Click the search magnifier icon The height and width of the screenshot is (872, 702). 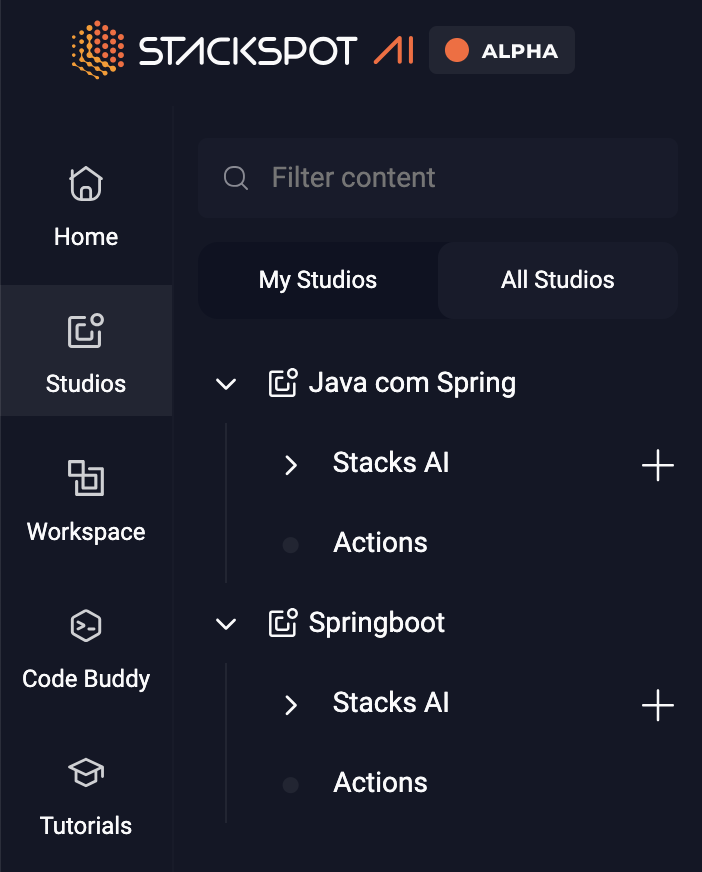point(235,178)
